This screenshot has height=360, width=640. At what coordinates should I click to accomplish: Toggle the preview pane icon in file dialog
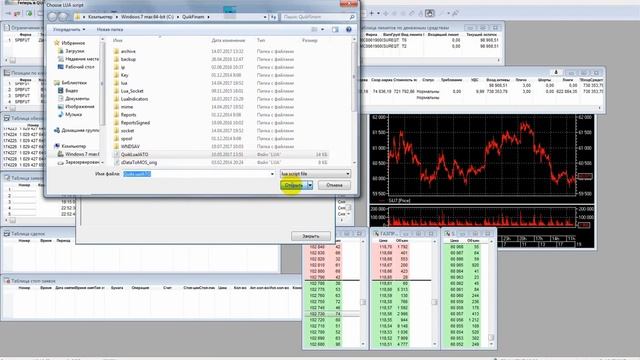click(x=335, y=29)
